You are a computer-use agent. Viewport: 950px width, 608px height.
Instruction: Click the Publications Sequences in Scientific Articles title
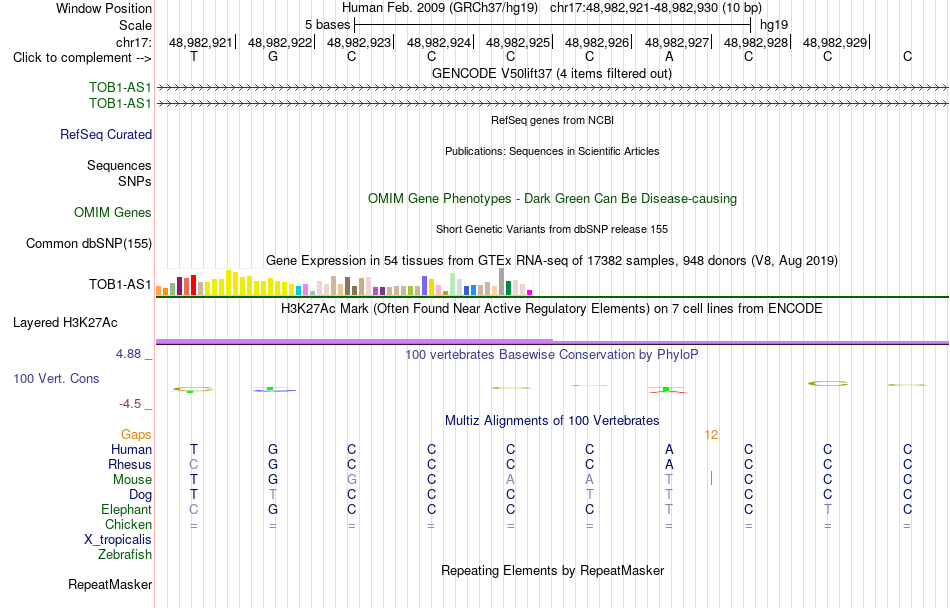click(552, 151)
